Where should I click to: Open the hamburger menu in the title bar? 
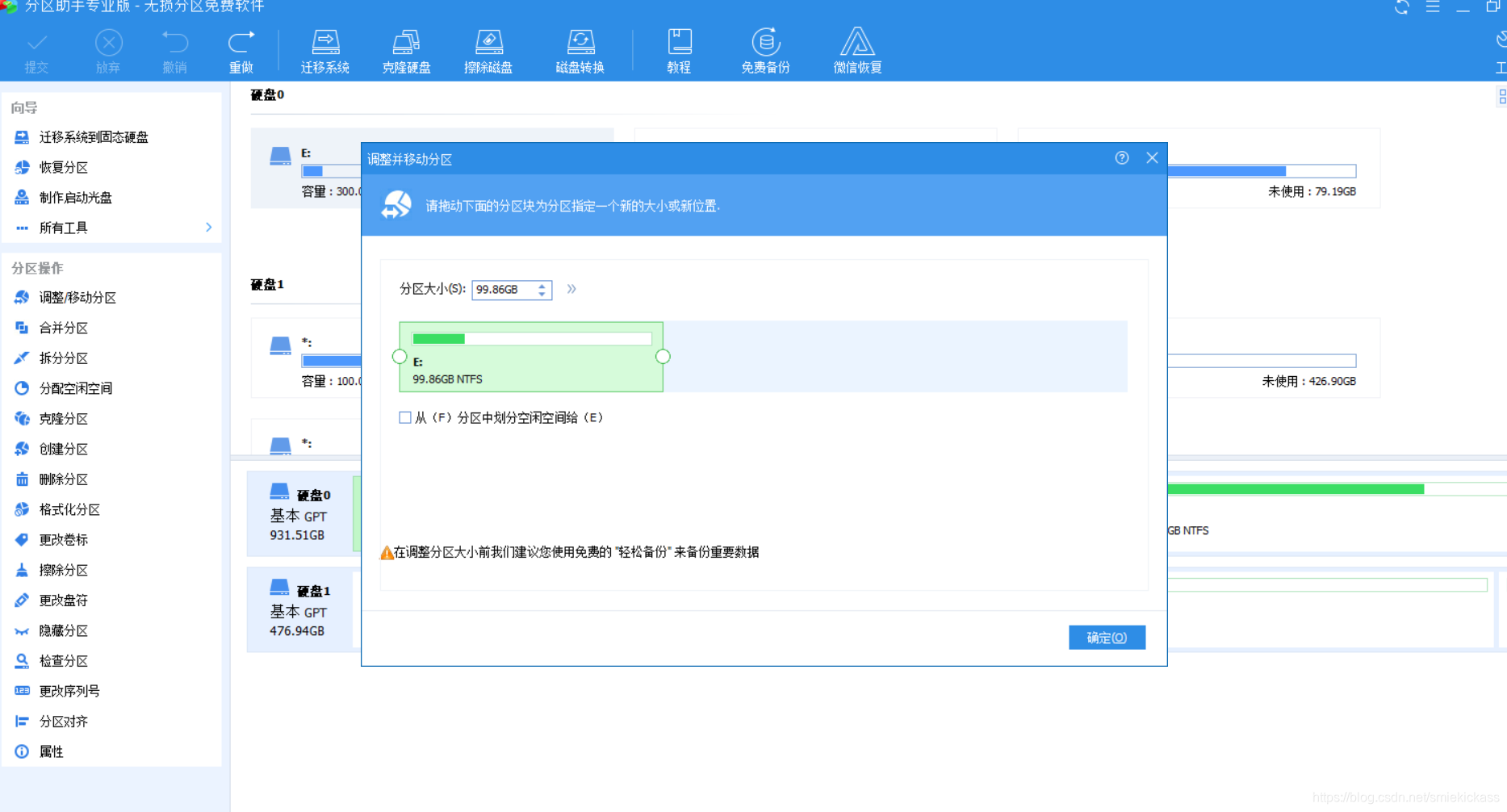click(x=1433, y=7)
